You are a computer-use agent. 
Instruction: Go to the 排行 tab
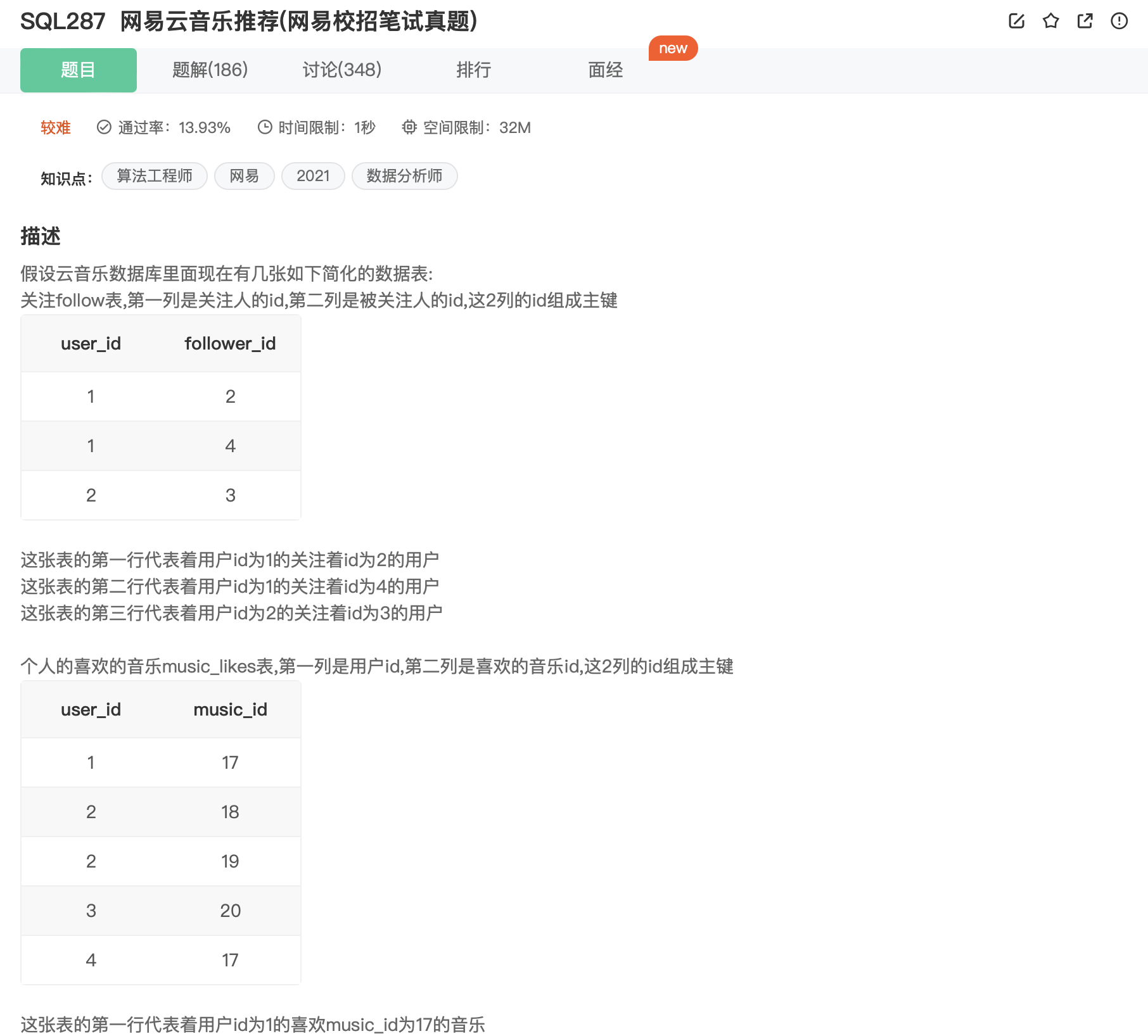[x=473, y=70]
